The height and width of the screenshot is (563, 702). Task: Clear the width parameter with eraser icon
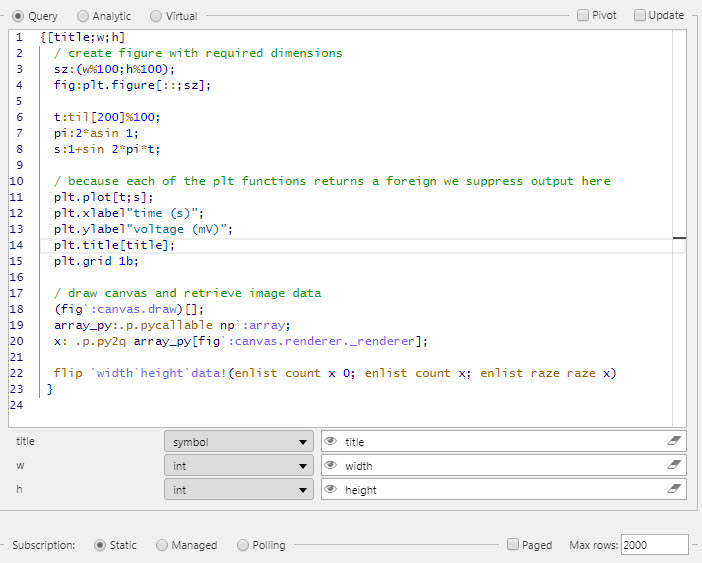674,466
